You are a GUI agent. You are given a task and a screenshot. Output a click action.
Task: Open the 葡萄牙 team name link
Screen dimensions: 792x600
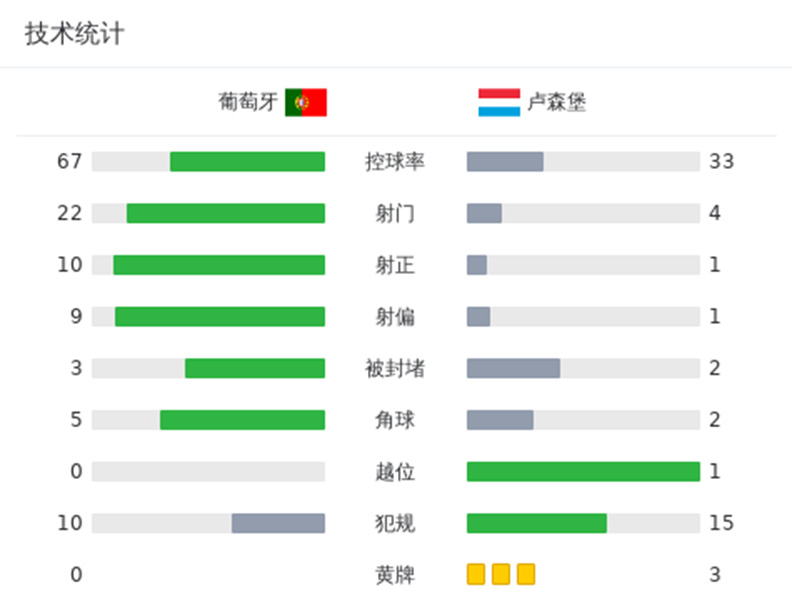pos(248,102)
